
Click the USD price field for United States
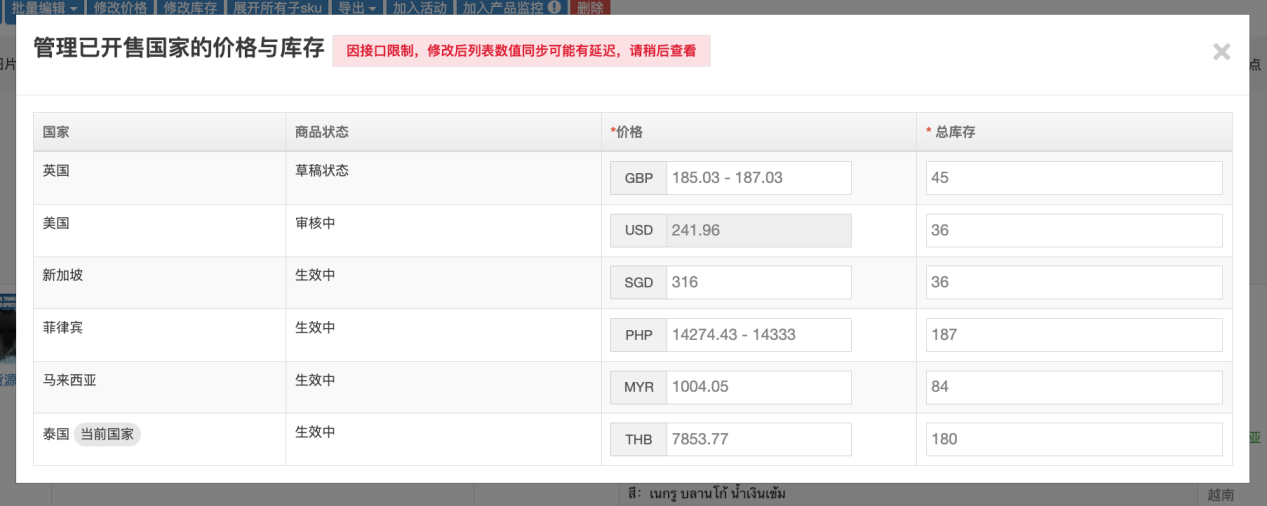pyautogui.click(x=758, y=230)
